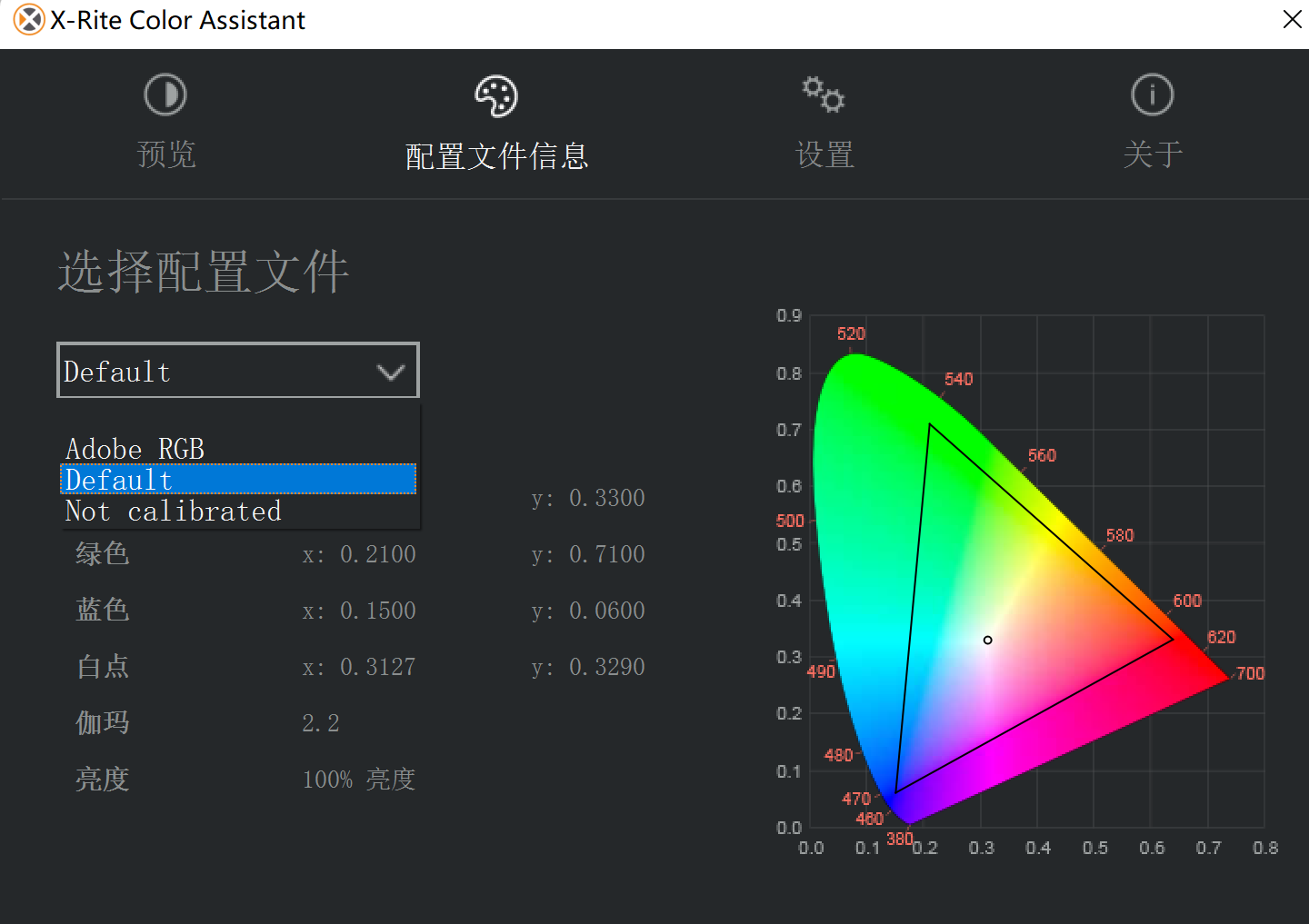Click the 520 wavelength label on chart
Viewport: 1309px width, 924px height.
click(851, 333)
